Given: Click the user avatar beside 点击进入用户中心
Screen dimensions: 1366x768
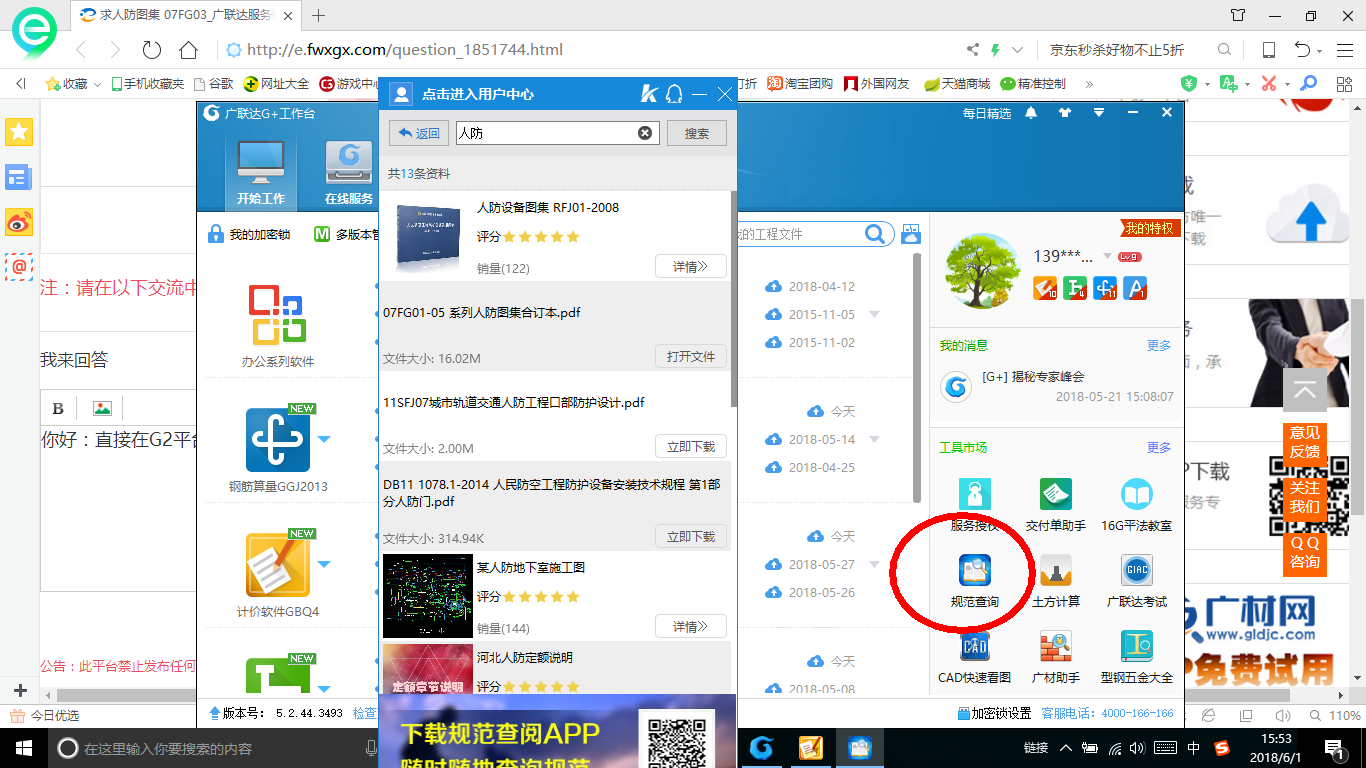Looking at the screenshot, I should [x=401, y=94].
